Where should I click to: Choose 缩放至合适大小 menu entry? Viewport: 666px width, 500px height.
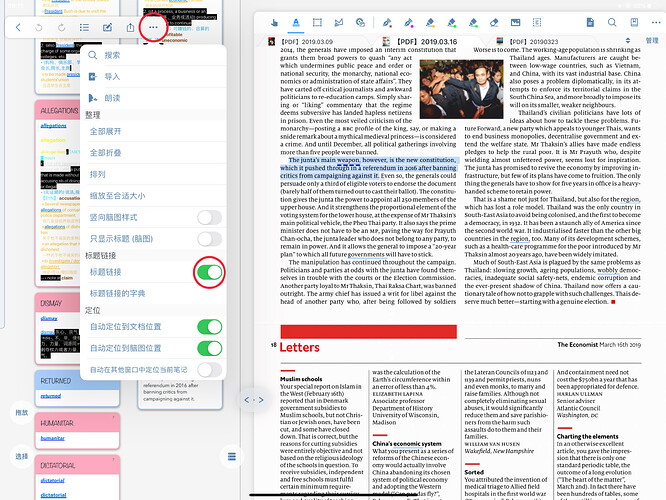[x=153, y=196]
